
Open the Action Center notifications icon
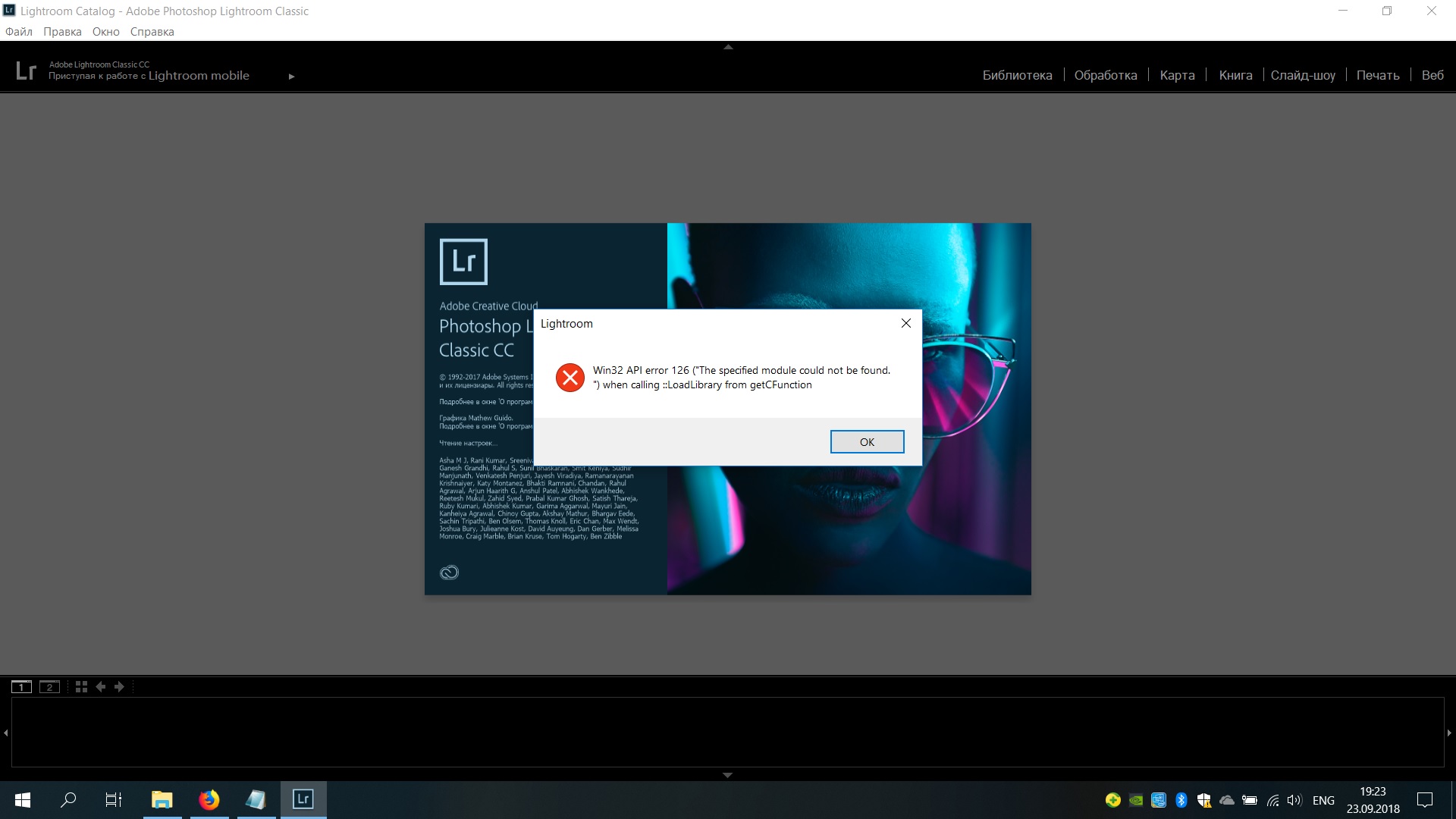point(1425,800)
